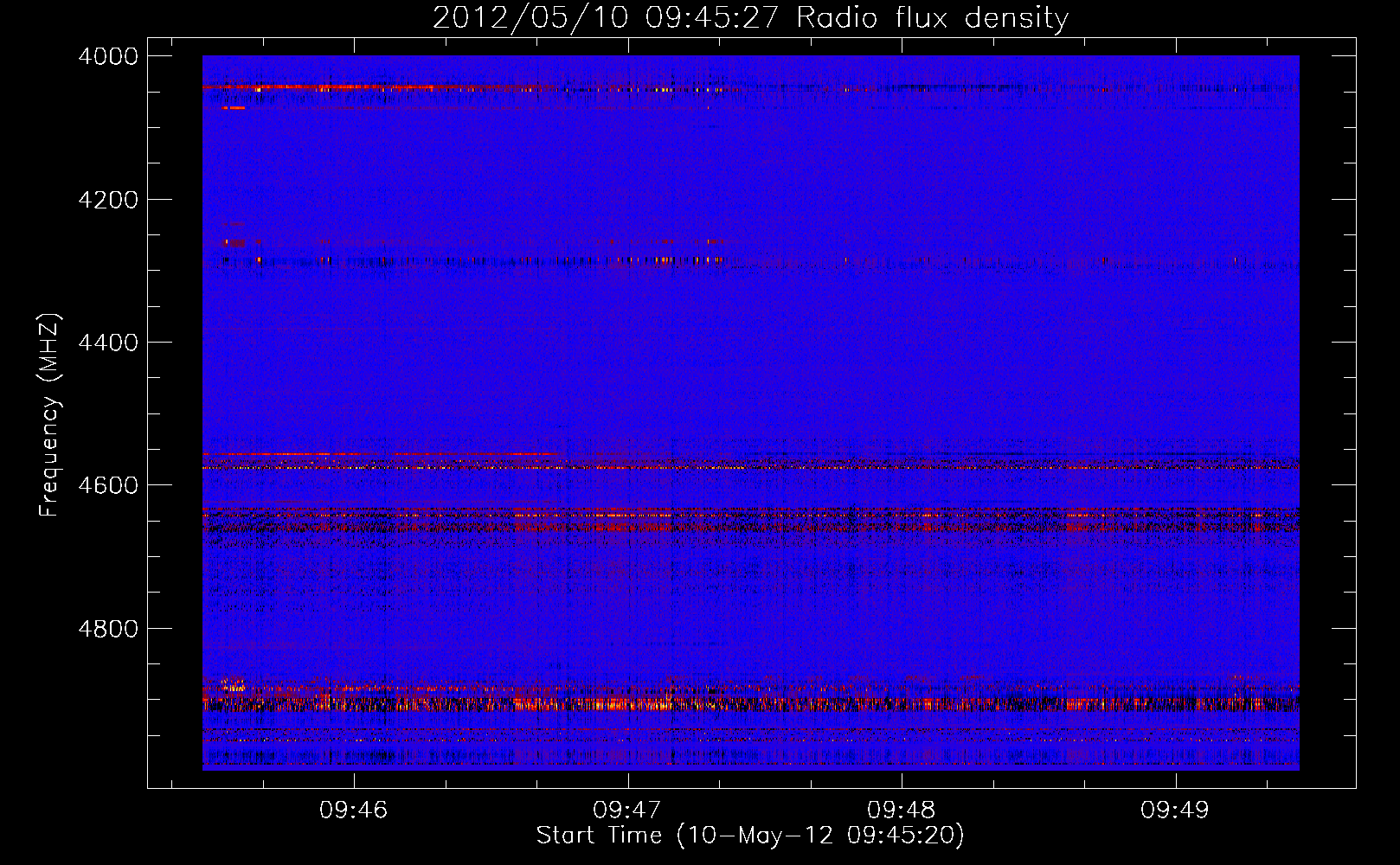Select the 4200 frequency axis label
The height and width of the screenshot is (865, 1400).
pyautogui.click(x=108, y=200)
